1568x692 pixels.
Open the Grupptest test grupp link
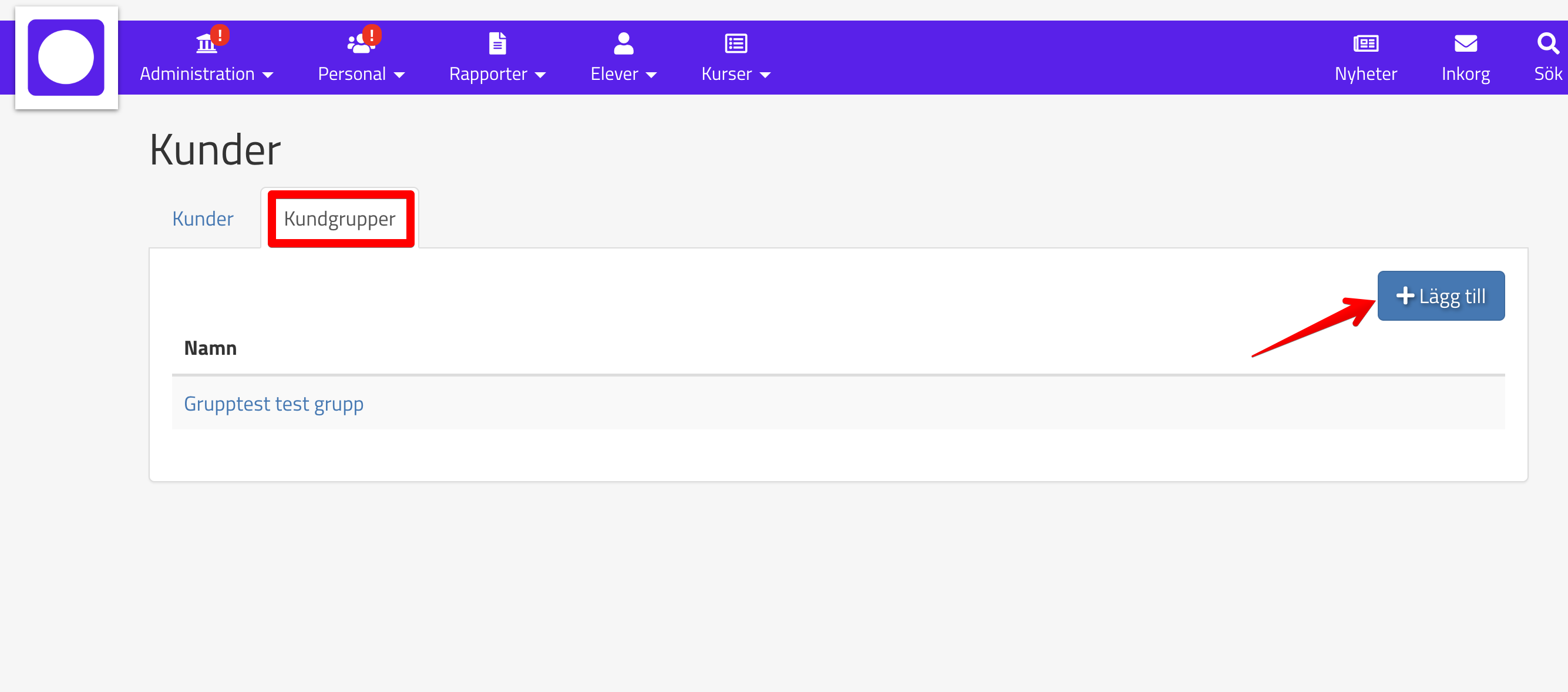(273, 404)
